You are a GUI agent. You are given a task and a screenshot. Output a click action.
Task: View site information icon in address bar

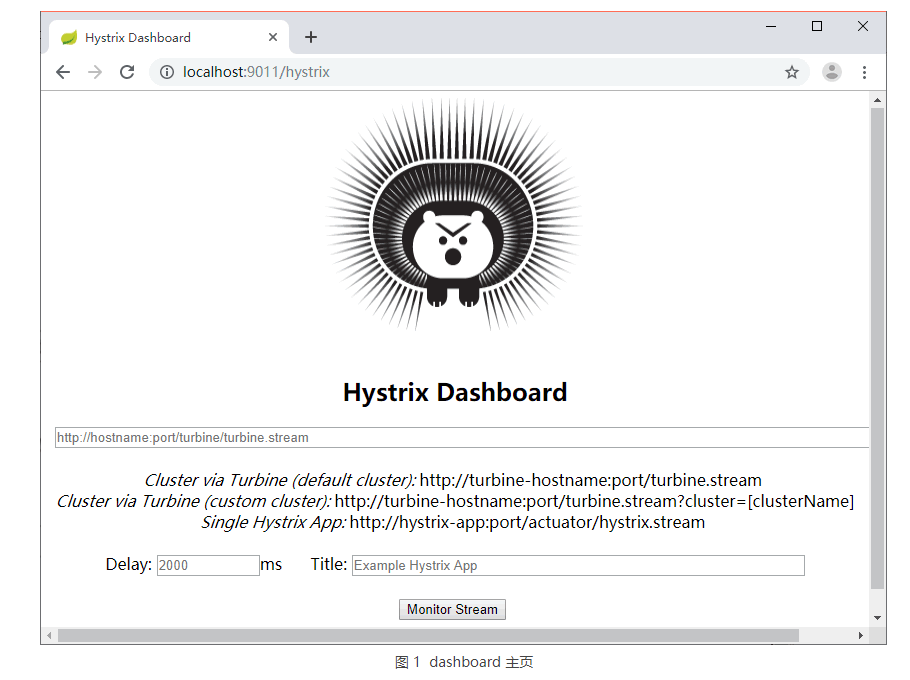(167, 72)
